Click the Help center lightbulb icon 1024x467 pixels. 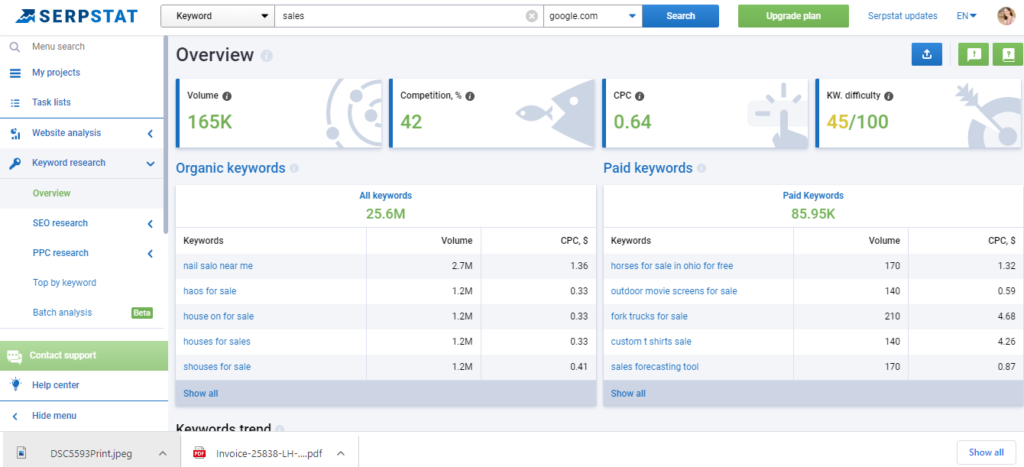16,385
